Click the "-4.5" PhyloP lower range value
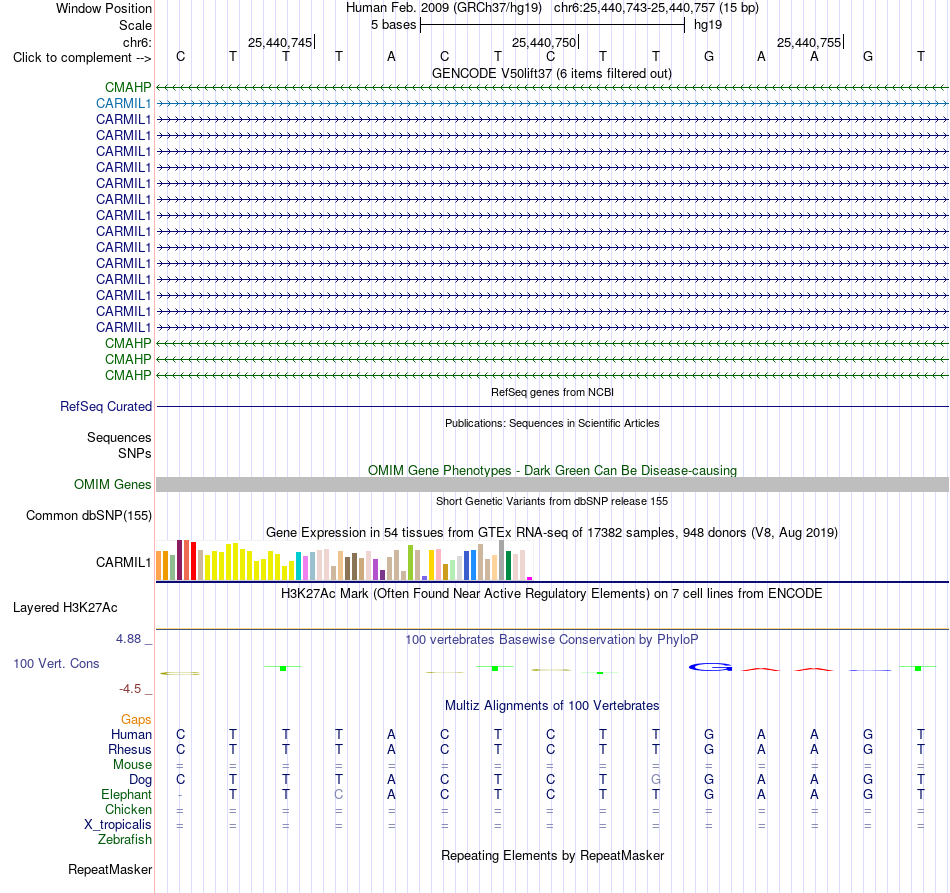Screen dimensions: 950x893 pyautogui.click(x=130, y=689)
